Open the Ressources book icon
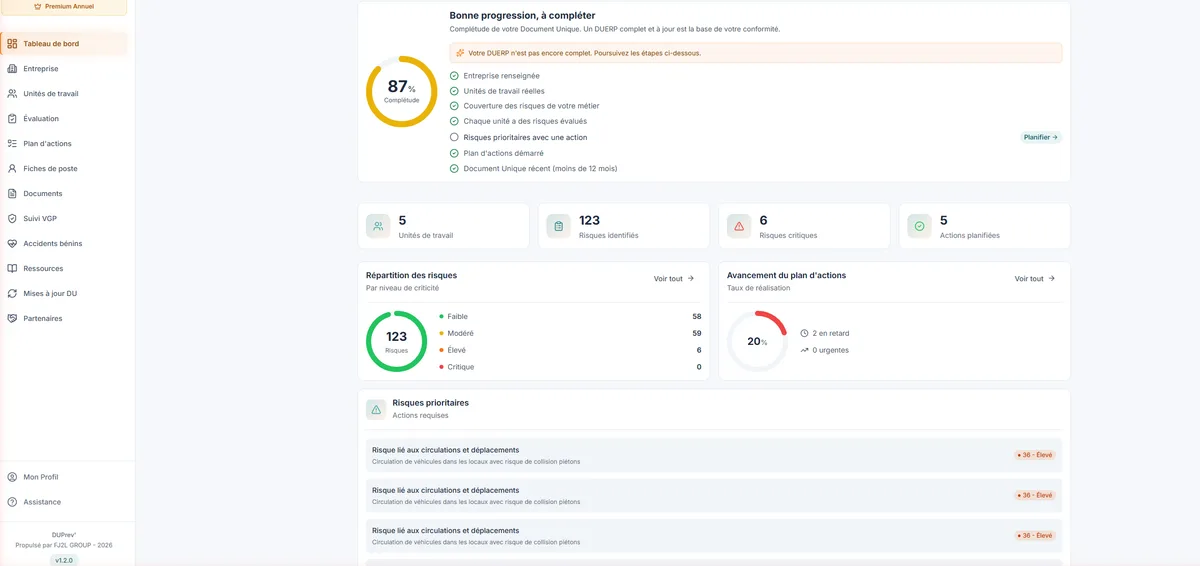Image resolution: width=1200 pixels, height=566 pixels. [12, 268]
